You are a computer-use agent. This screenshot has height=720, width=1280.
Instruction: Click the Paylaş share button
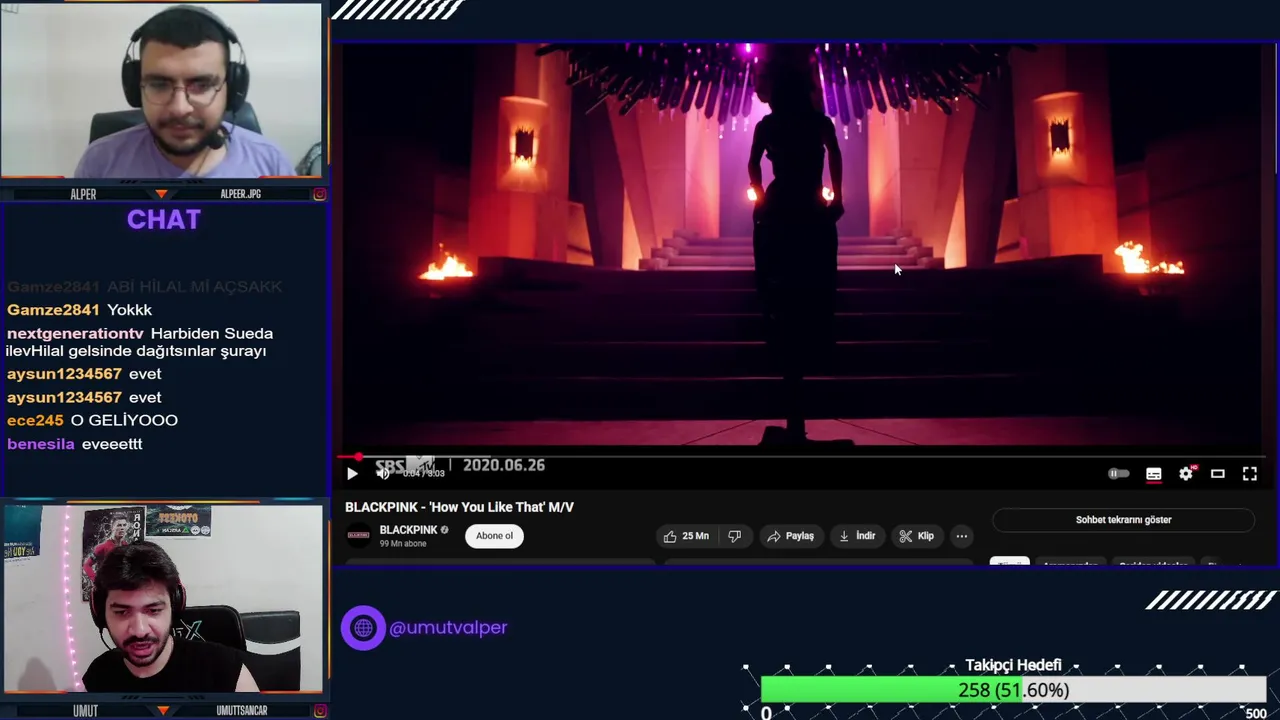[x=790, y=536]
